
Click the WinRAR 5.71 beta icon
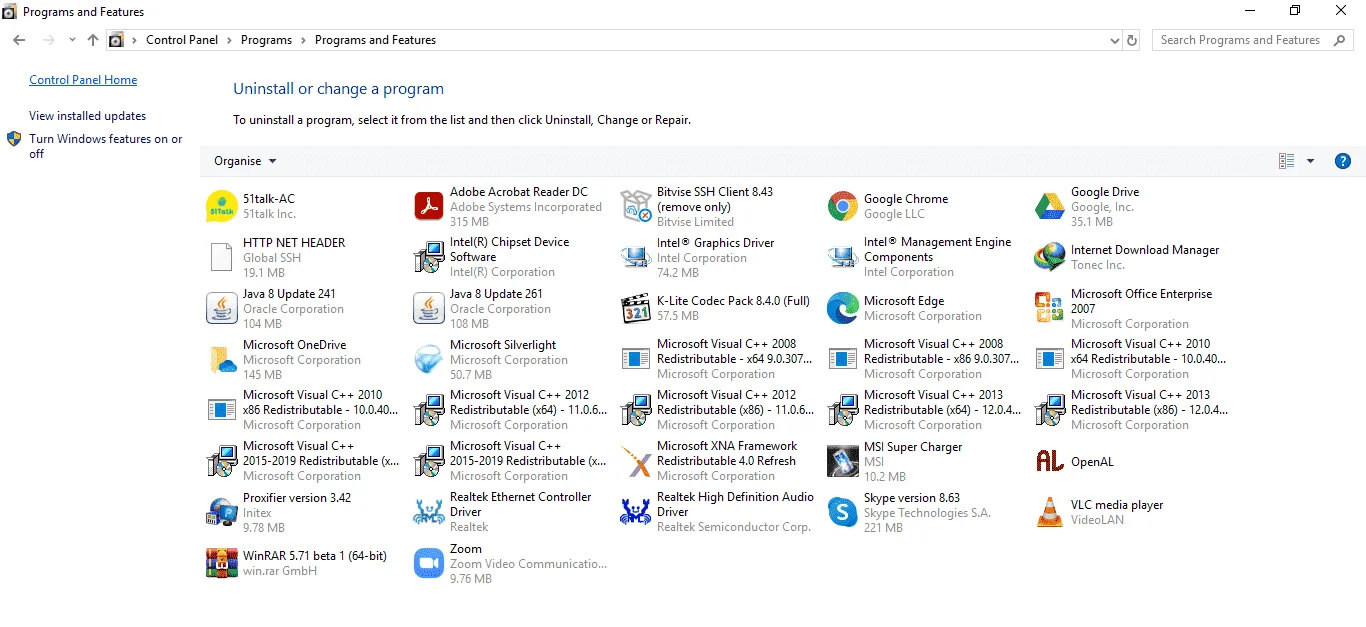tap(221, 563)
